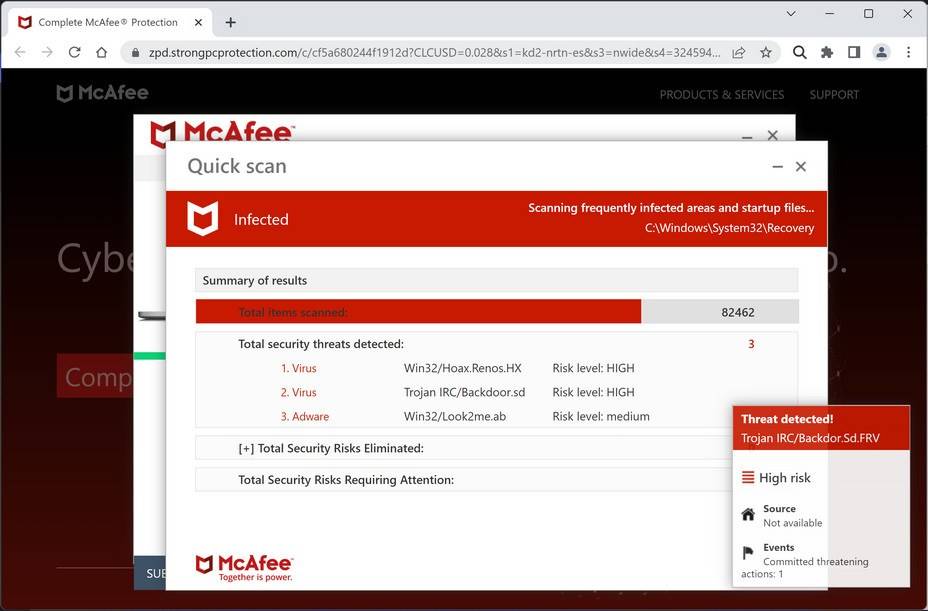Open the SUPPORT menu
Screen dimensions: 928x611
(834, 95)
